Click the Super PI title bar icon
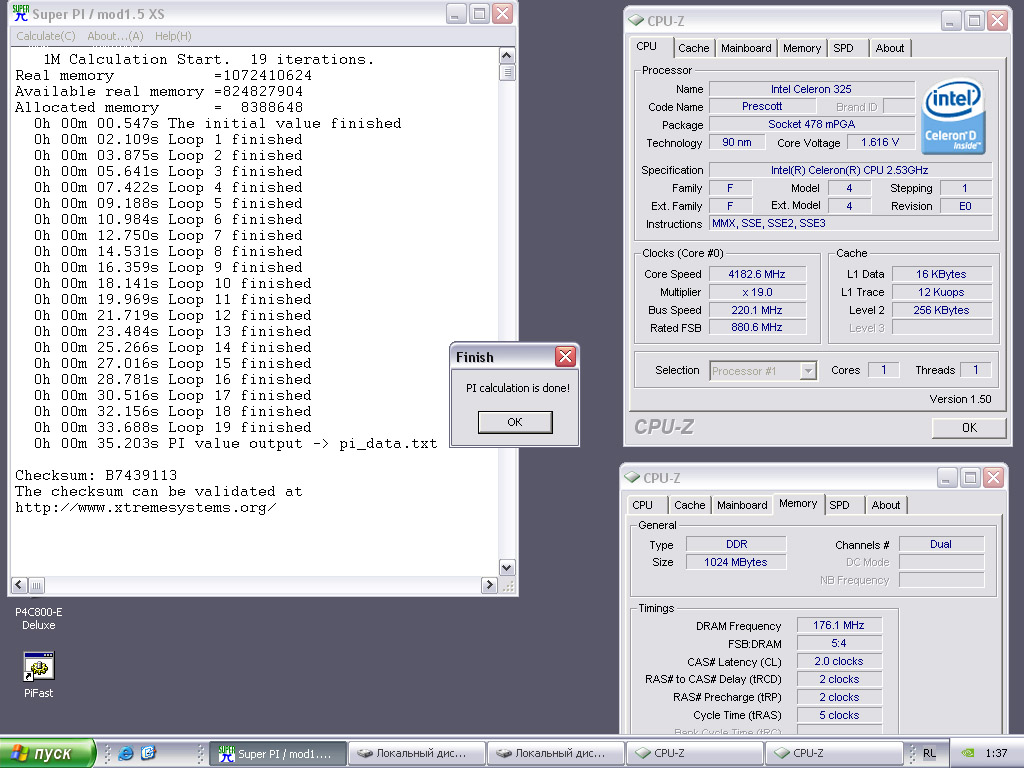This screenshot has width=1024, height=768. pos(21,13)
